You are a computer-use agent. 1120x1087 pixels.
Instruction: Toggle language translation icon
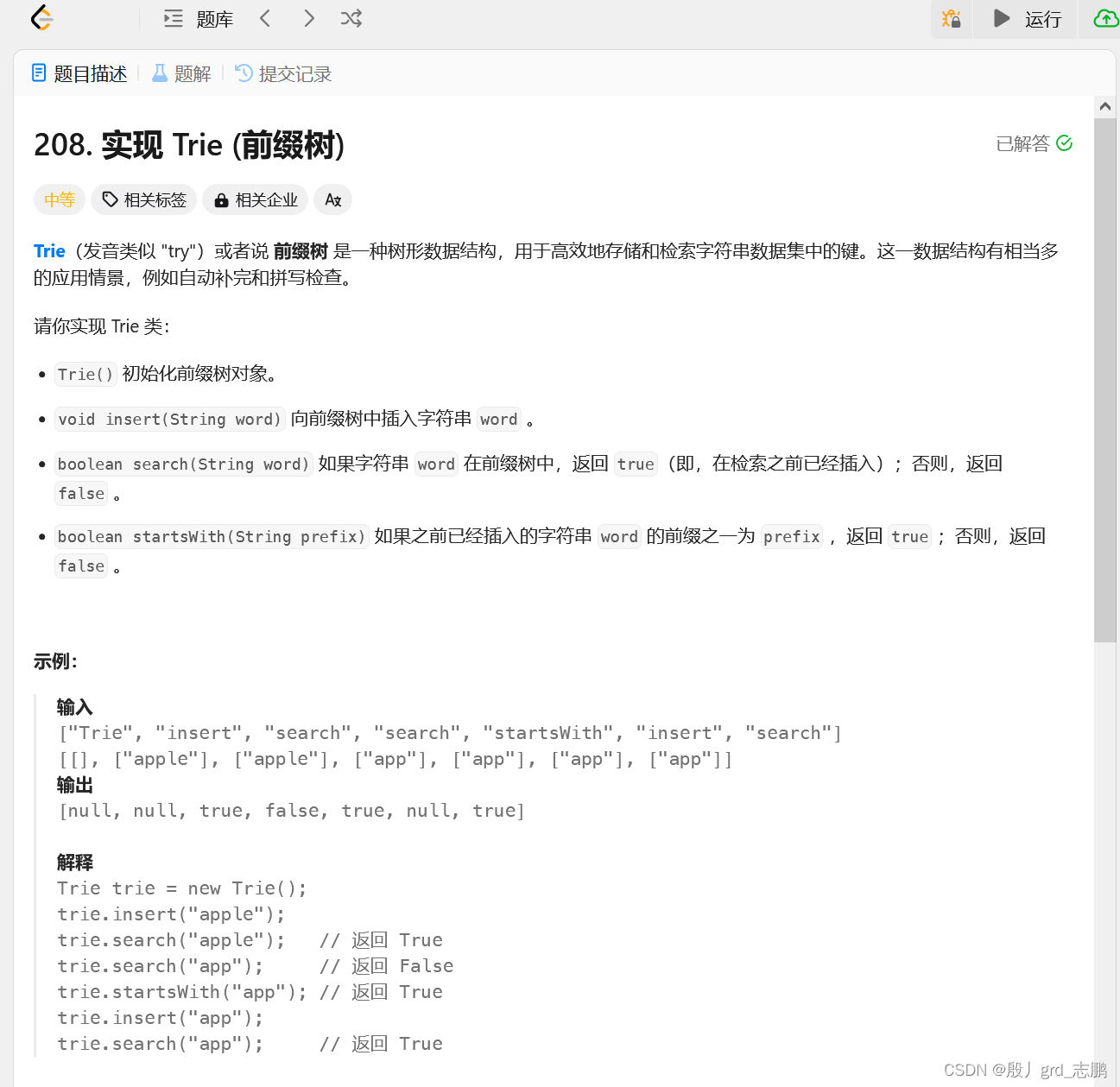pos(333,200)
